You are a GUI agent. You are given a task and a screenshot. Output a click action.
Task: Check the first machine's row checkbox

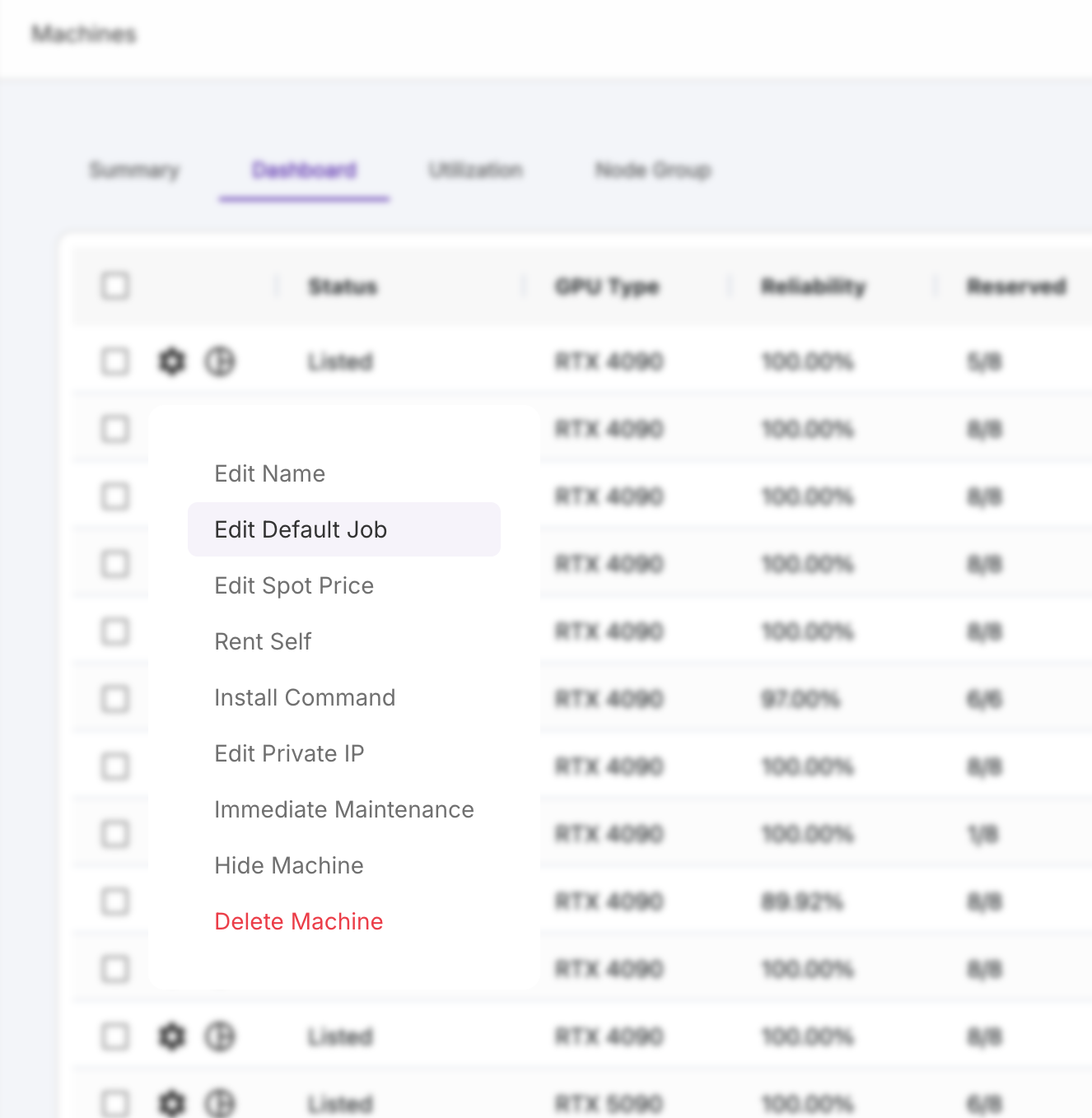pyautogui.click(x=114, y=361)
